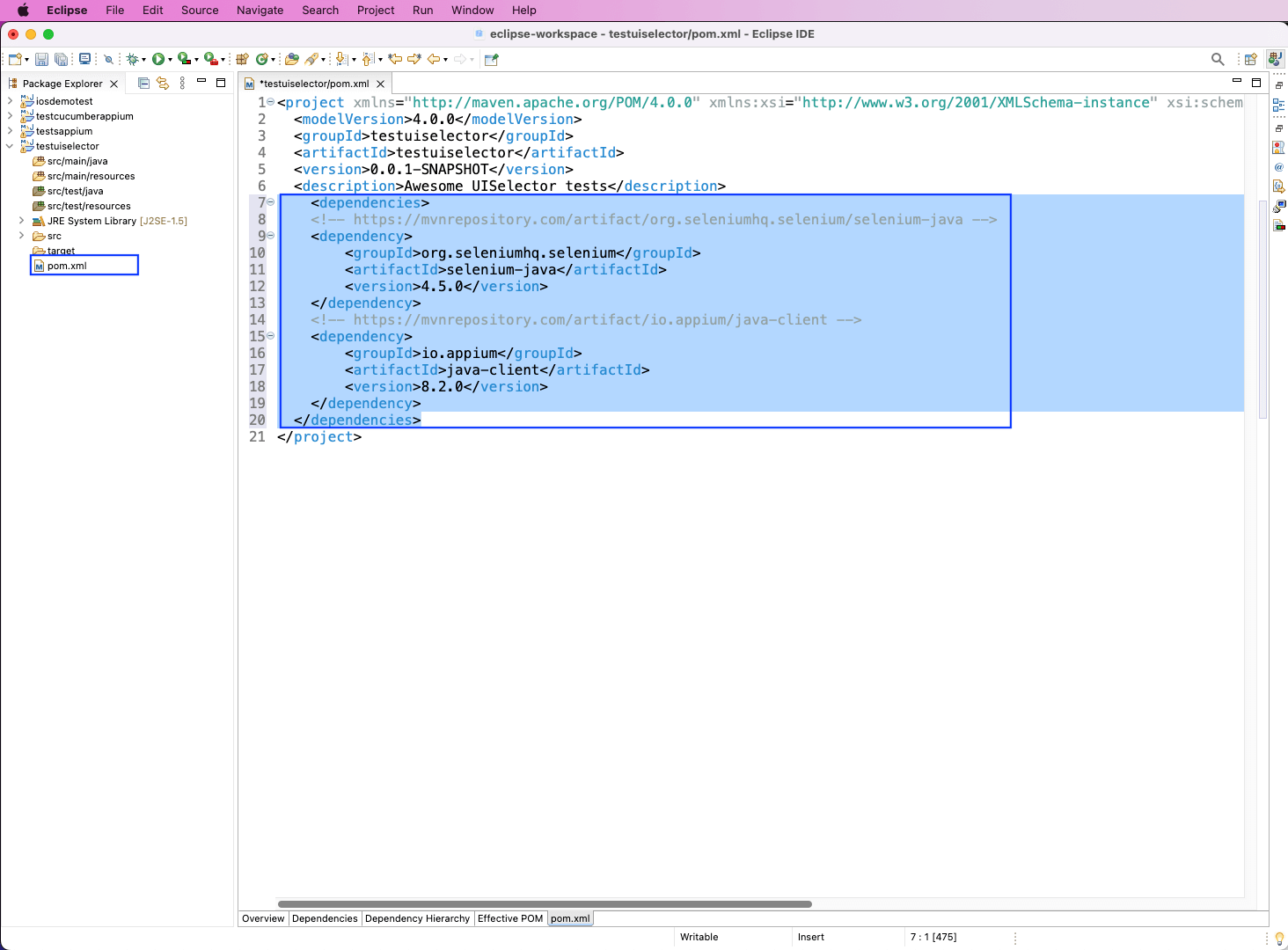Run the application from the toolbar

pyautogui.click(x=157, y=59)
